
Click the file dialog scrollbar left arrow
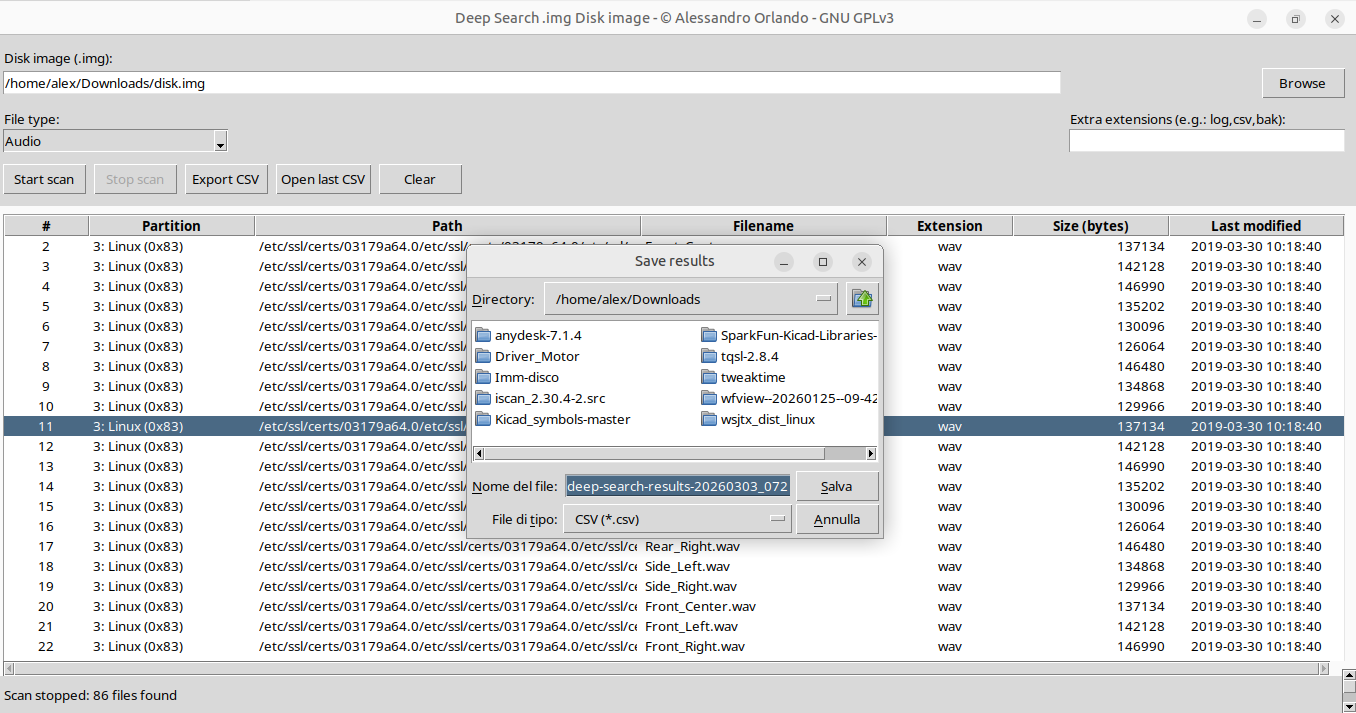coord(478,453)
